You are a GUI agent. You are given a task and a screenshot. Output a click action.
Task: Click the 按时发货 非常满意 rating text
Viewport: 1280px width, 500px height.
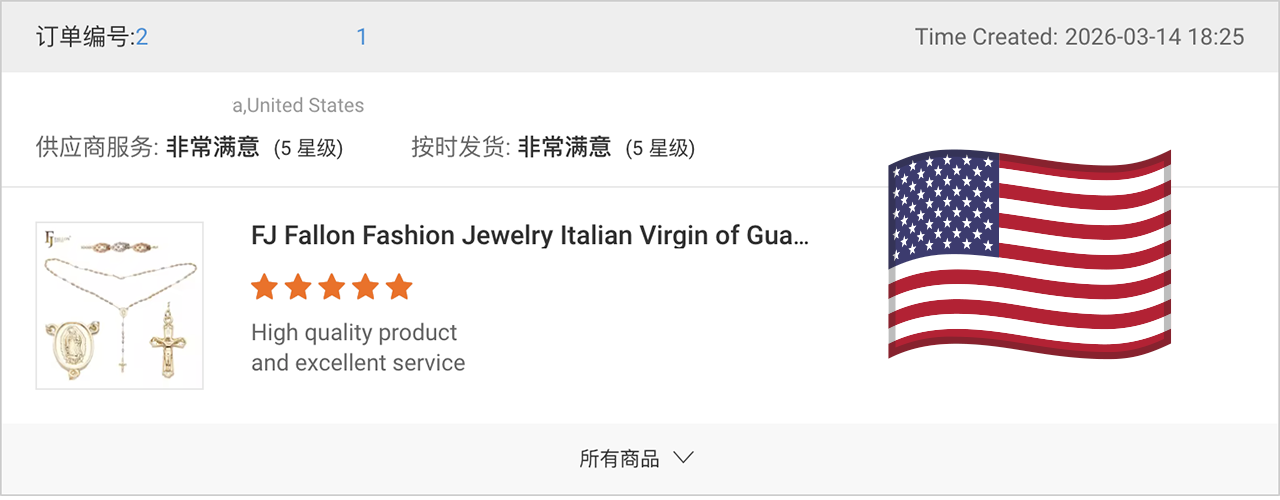point(553,148)
